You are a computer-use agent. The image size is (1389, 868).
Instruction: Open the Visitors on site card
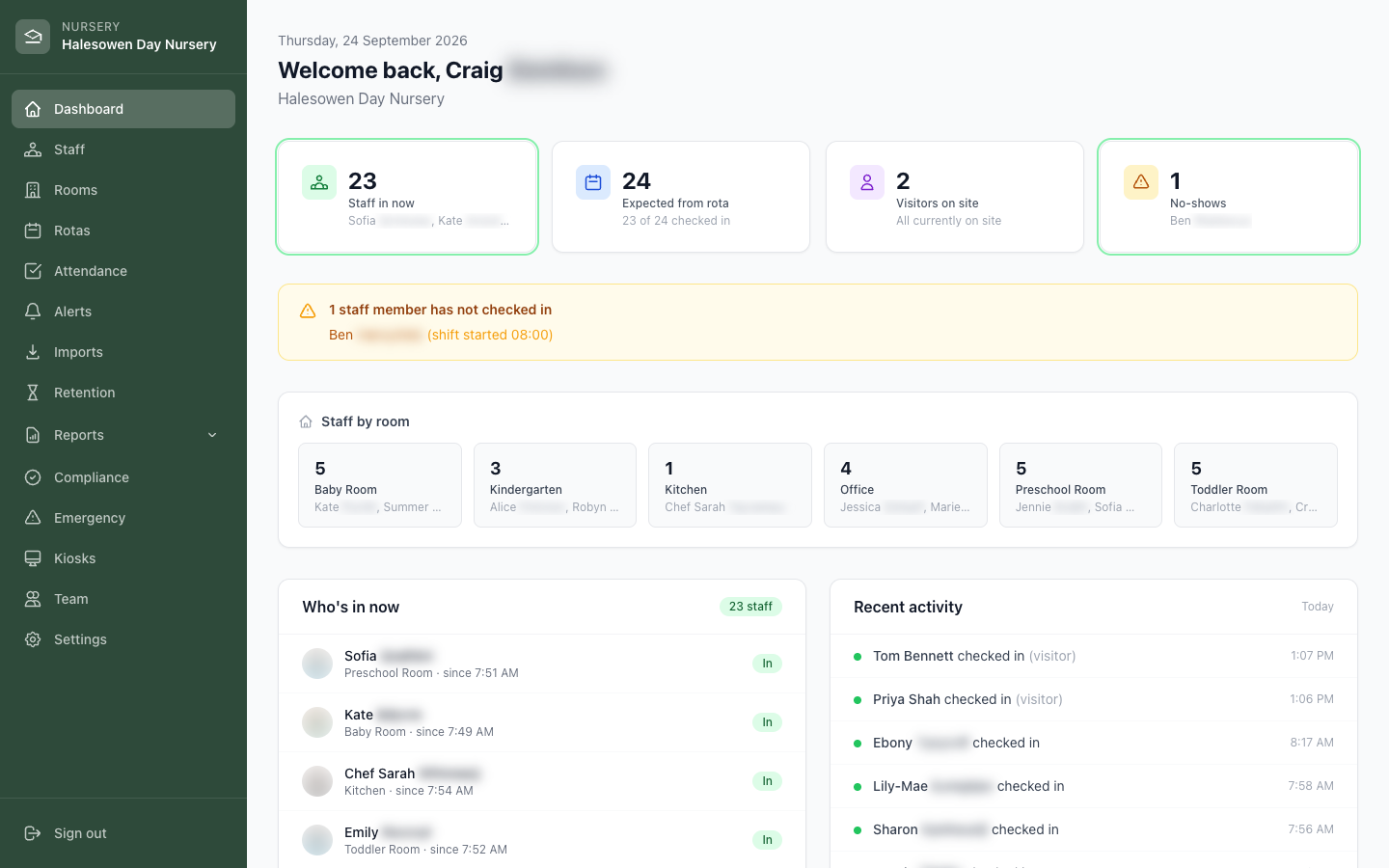pyautogui.click(x=955, y=197)
